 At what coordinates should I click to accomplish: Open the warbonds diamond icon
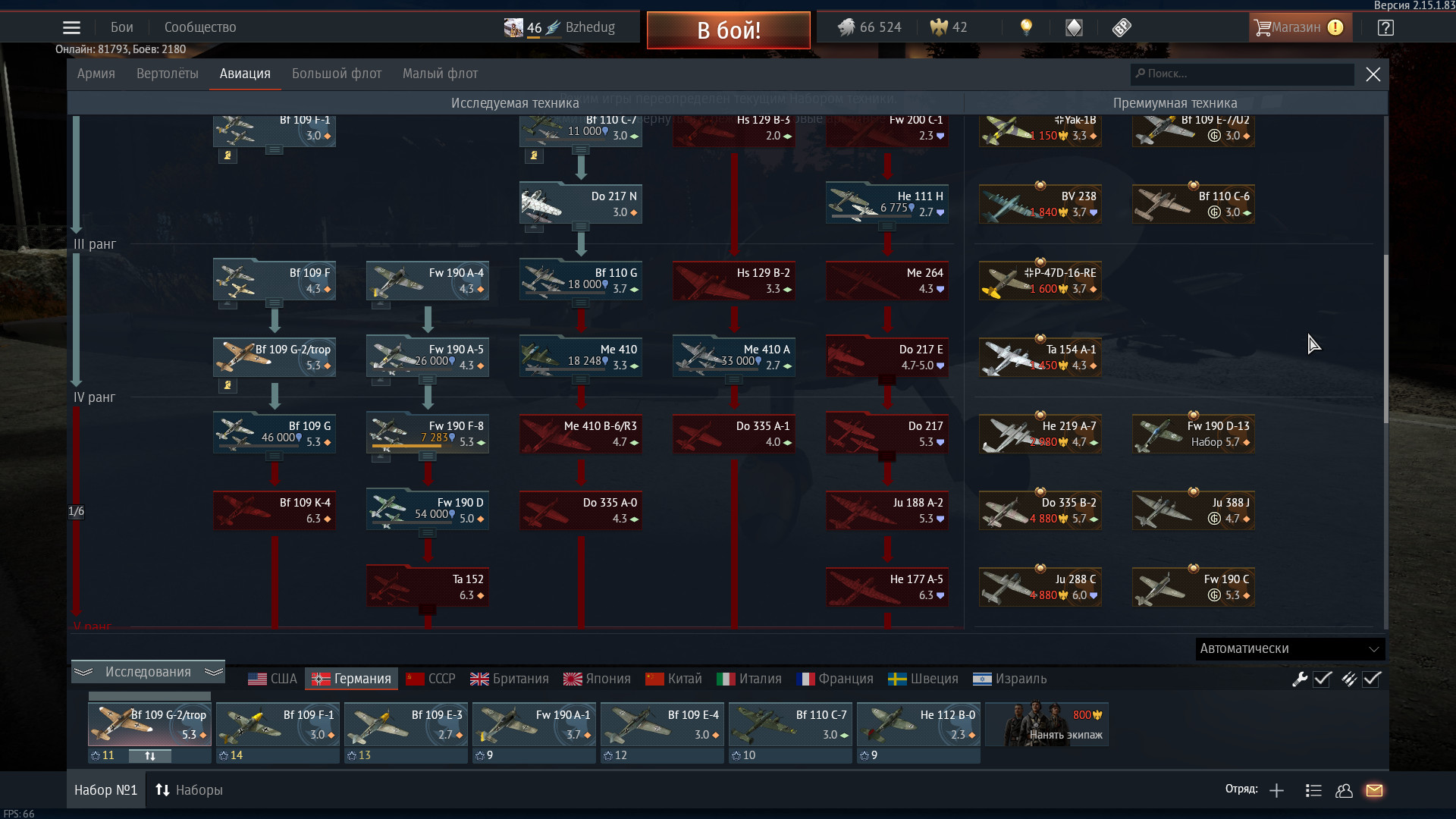tap(1074, 28)
